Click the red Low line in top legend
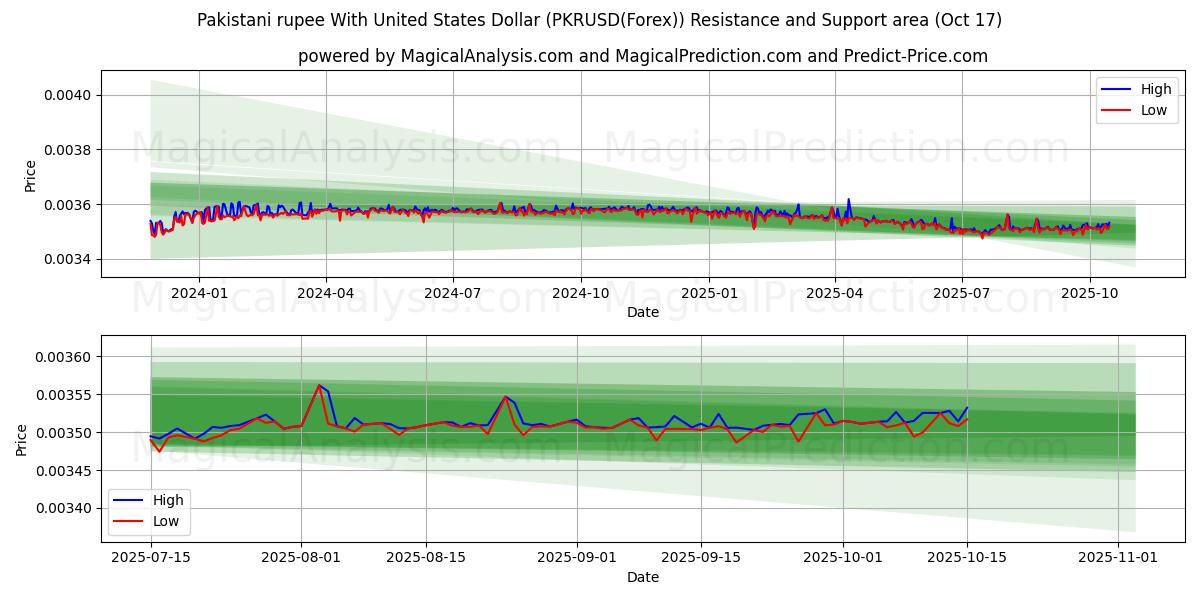This screenshot has width=1200, height=600. [1116, 110]
